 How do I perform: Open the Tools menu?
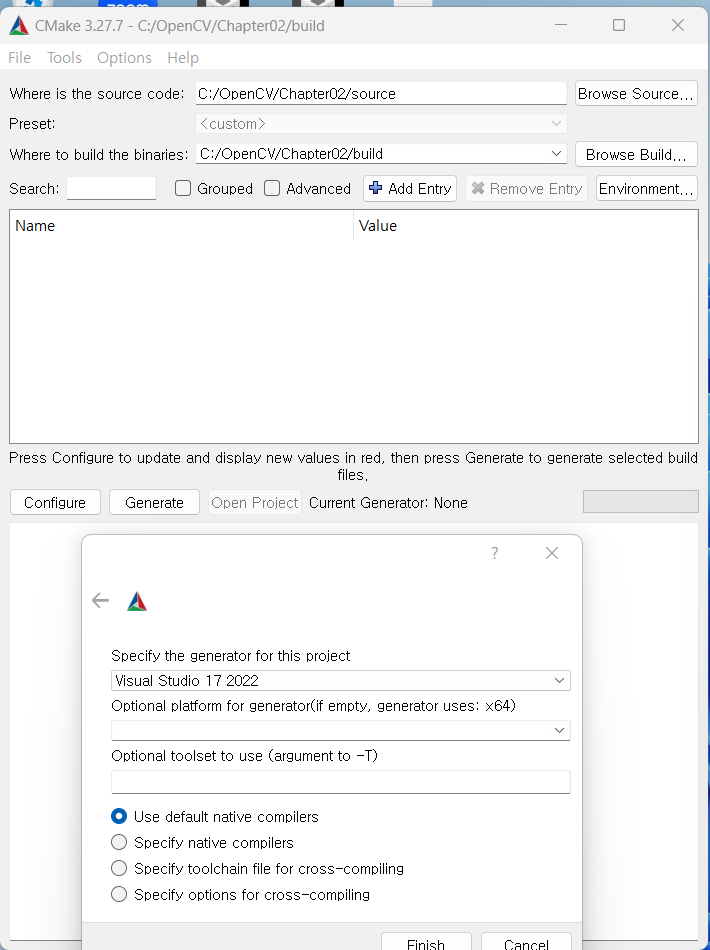tap(64, 58)
